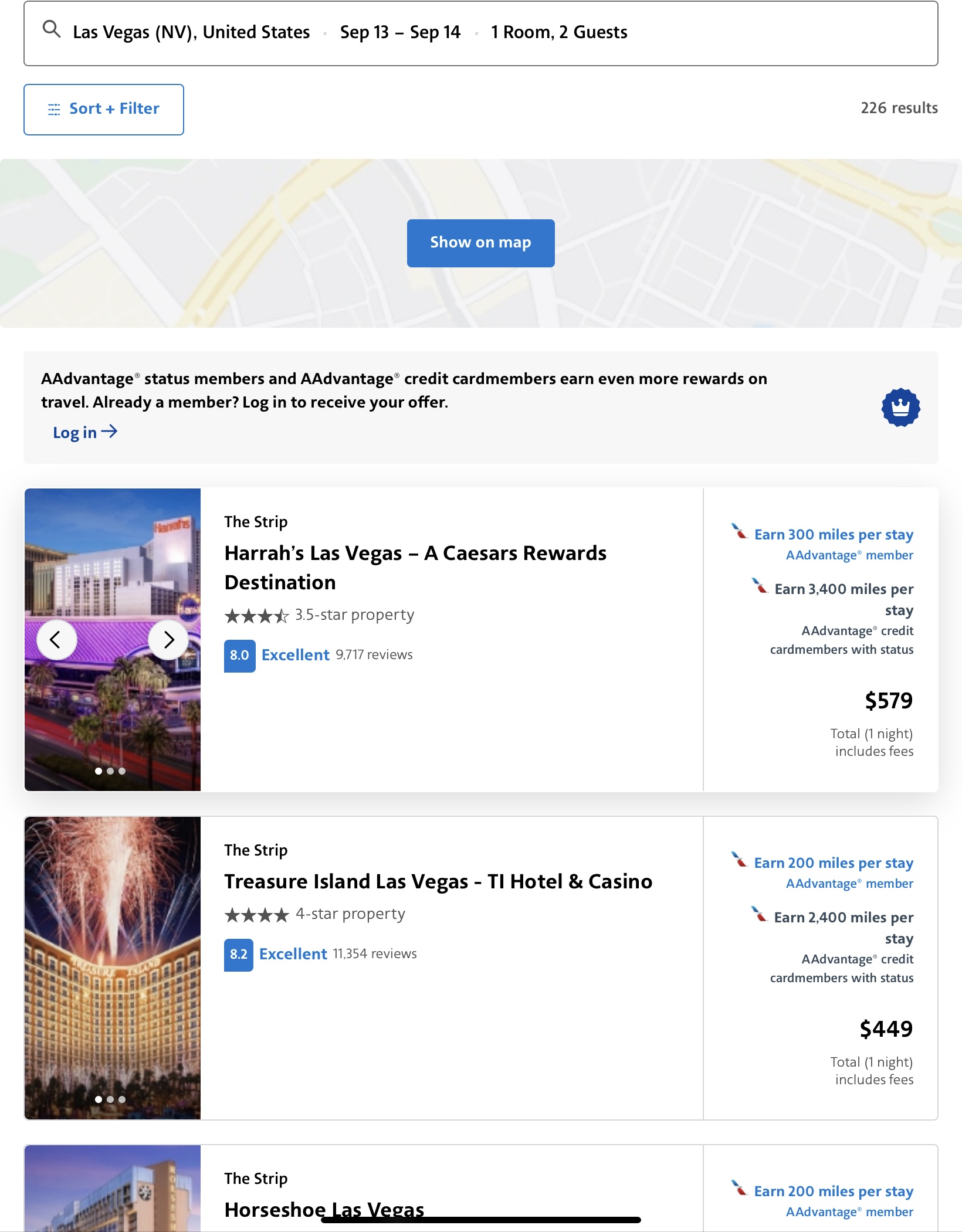
Task: Click the $449 price for Treasure Island
Action: click(886, 1029)
